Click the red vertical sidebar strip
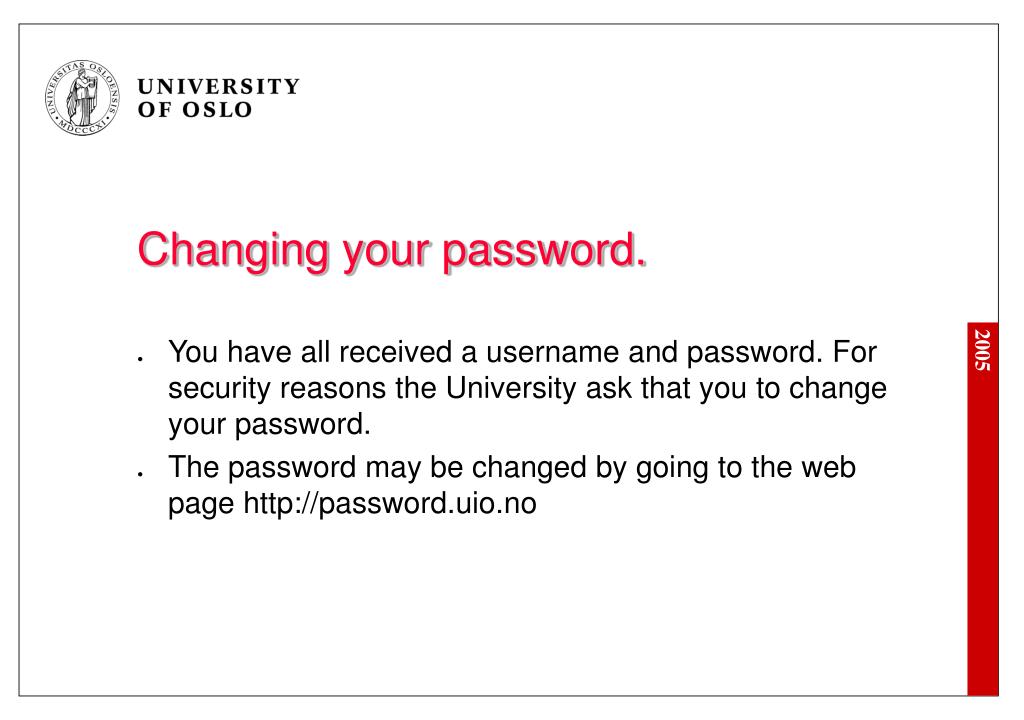Image resolution: width=1024 pixels, height=720 pixels. (982, 508)
